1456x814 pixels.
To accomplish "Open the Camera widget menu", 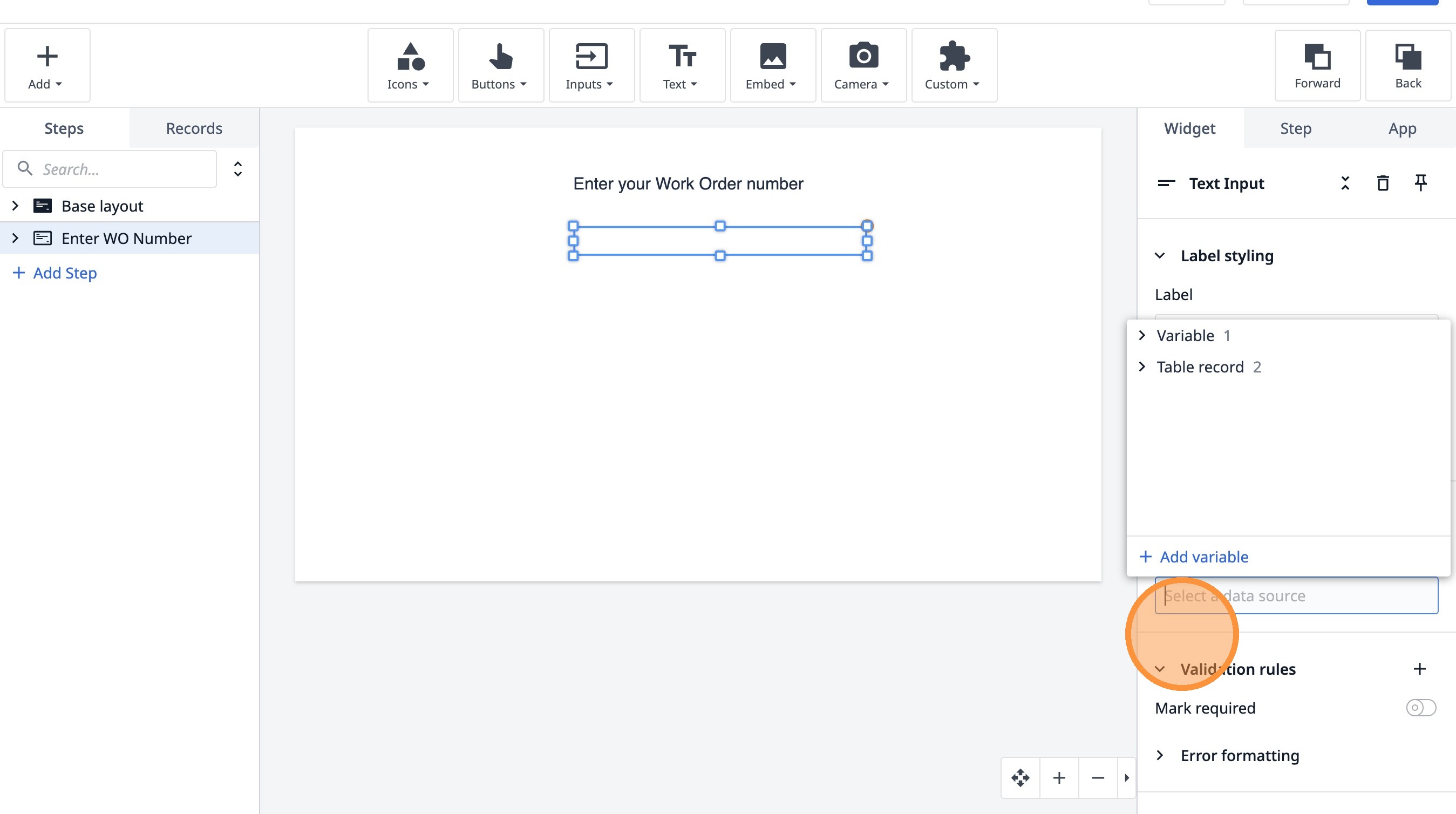I will pyautogui.click(x=862, y=65).
